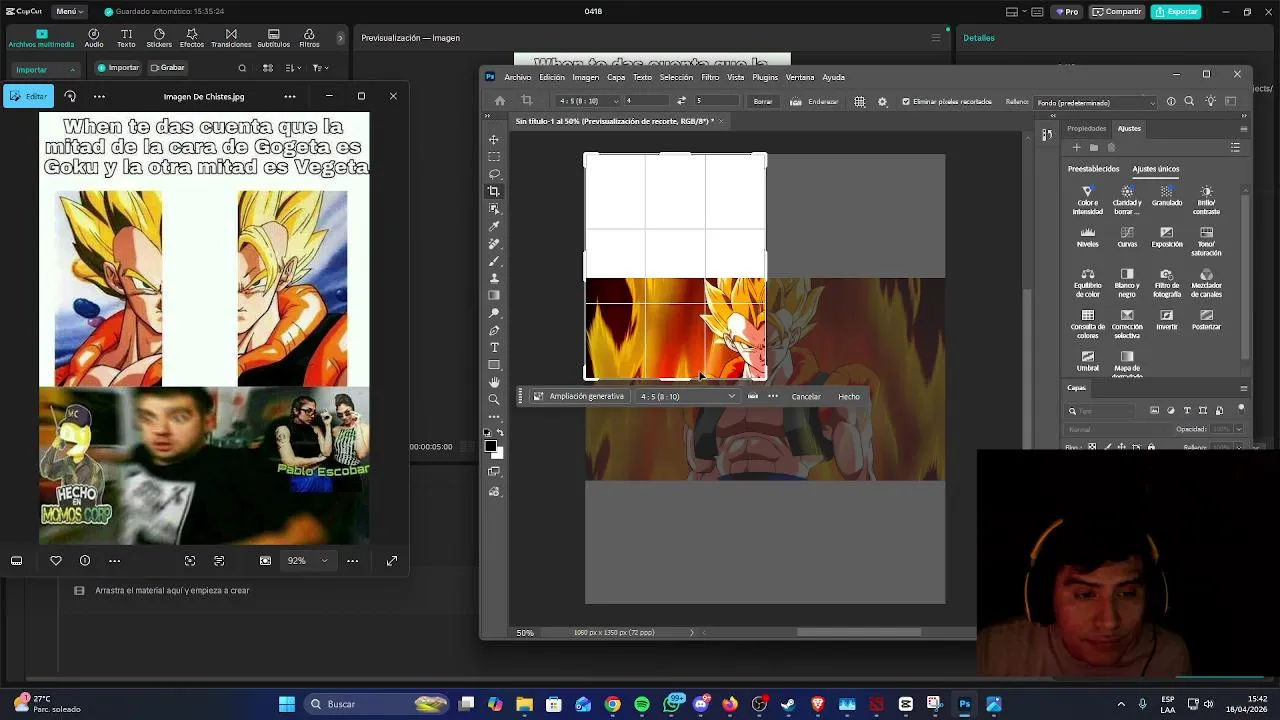
Task: Click Exportar in CapCut
Action: click(1176, 11)
